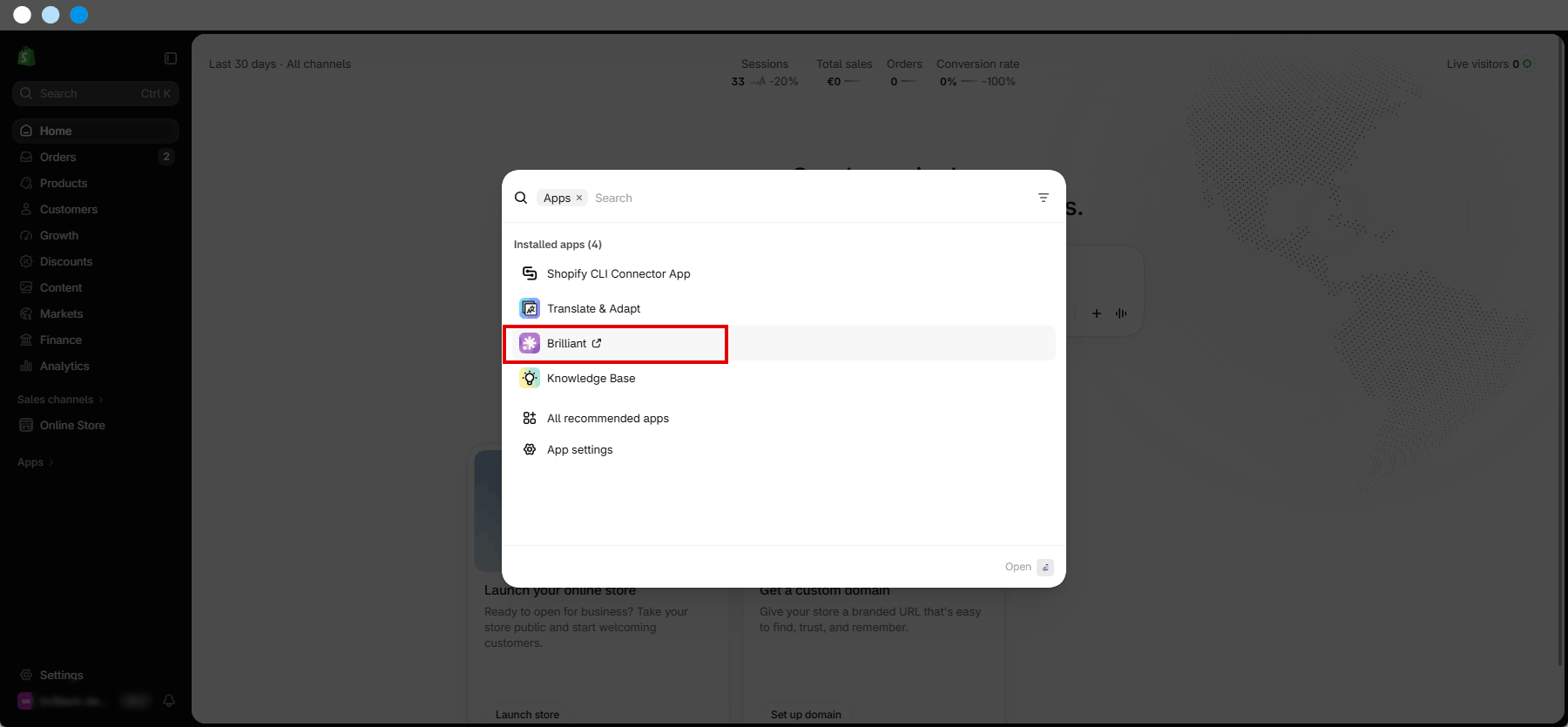Viewport: 1568px width, 727px height.
Task: Open the App settings gear icon
Action: (530, 449)
